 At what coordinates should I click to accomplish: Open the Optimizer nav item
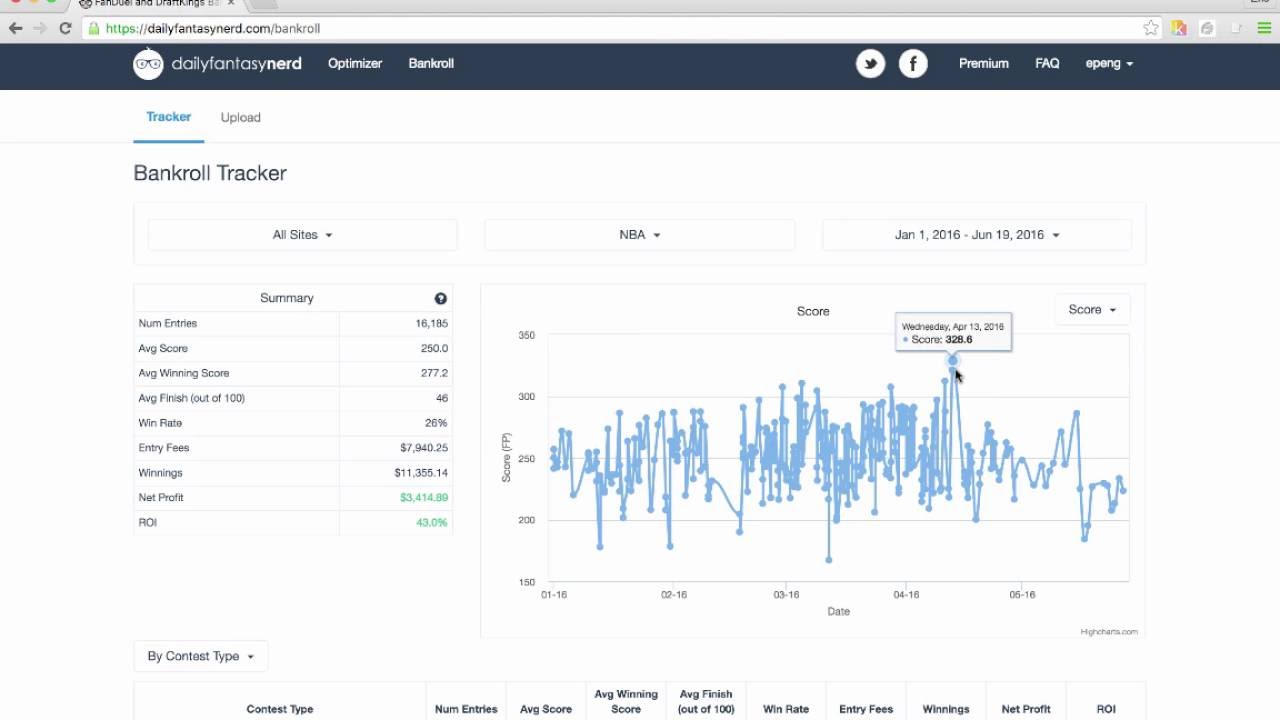tap(355, 63)
